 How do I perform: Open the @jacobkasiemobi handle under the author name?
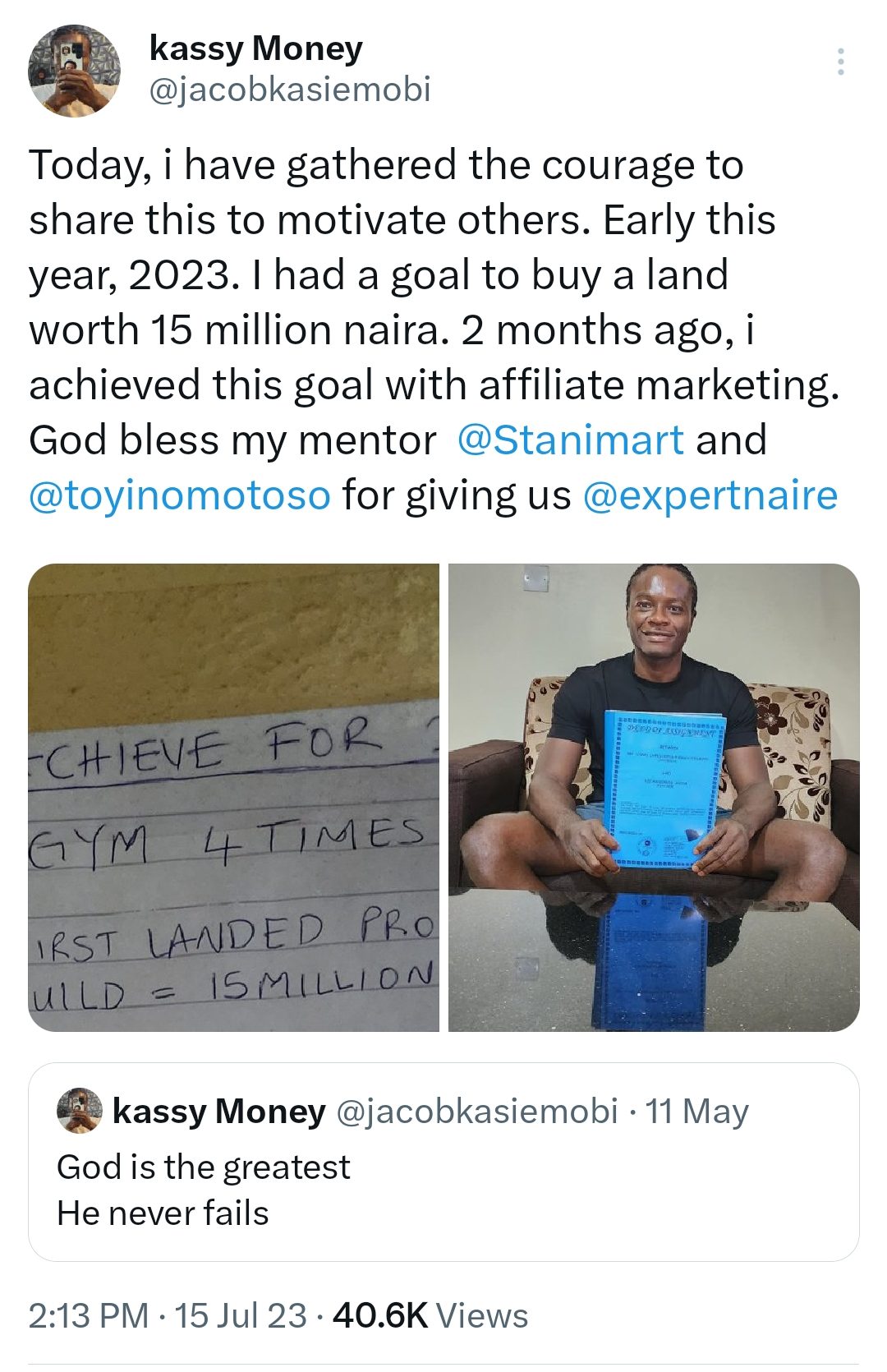[x=290, y=90]
